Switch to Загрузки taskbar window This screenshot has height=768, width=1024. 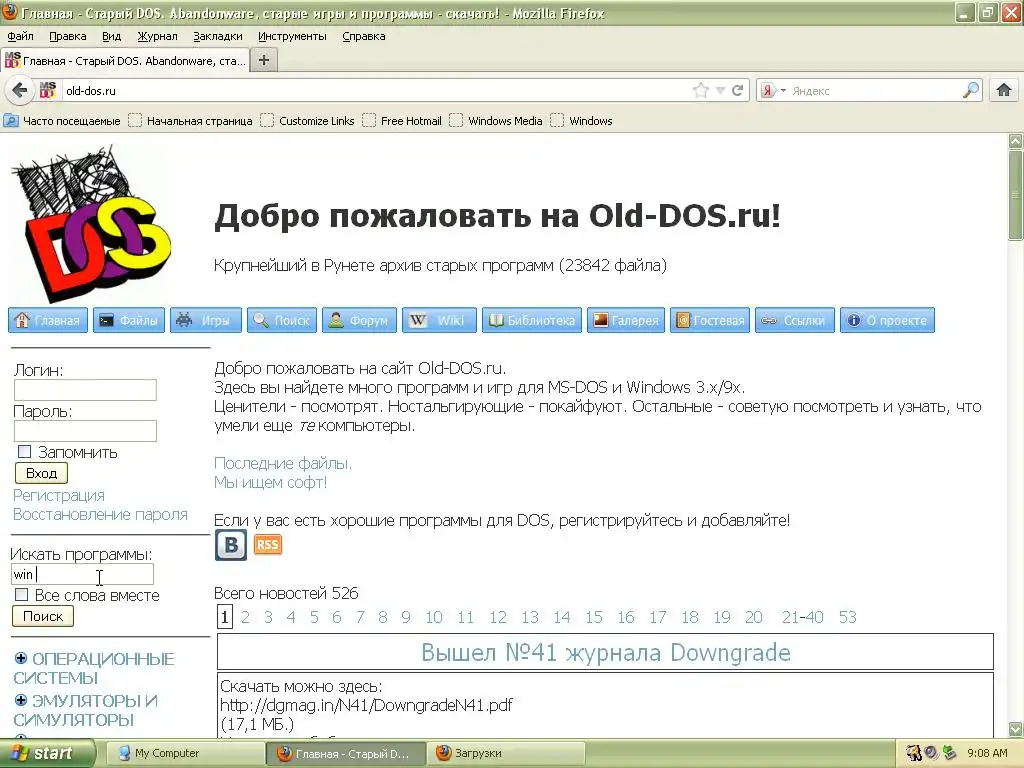pyautogui.click(x=506, y=753)
